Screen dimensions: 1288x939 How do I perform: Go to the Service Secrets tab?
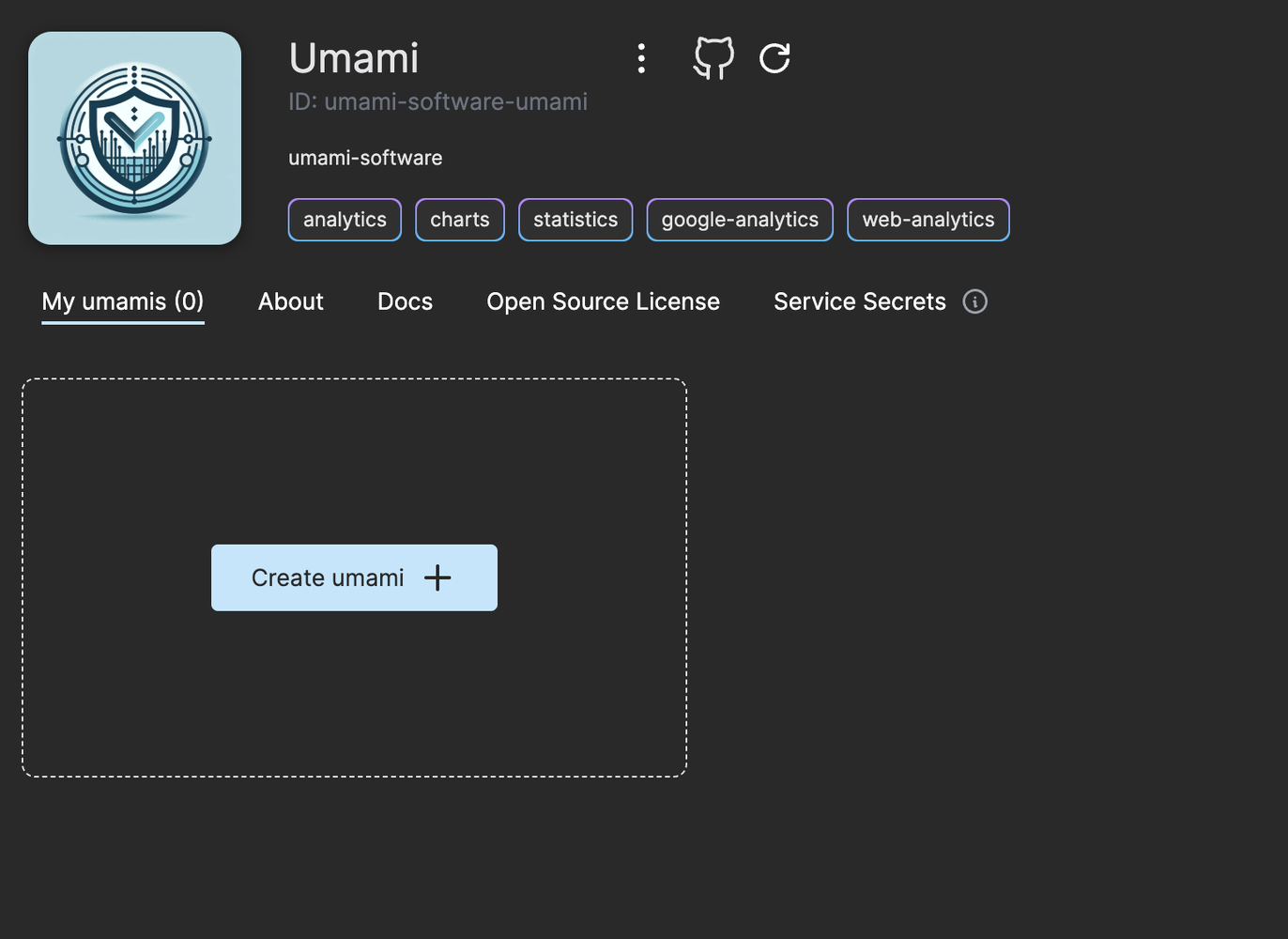(x=860, y=301)
